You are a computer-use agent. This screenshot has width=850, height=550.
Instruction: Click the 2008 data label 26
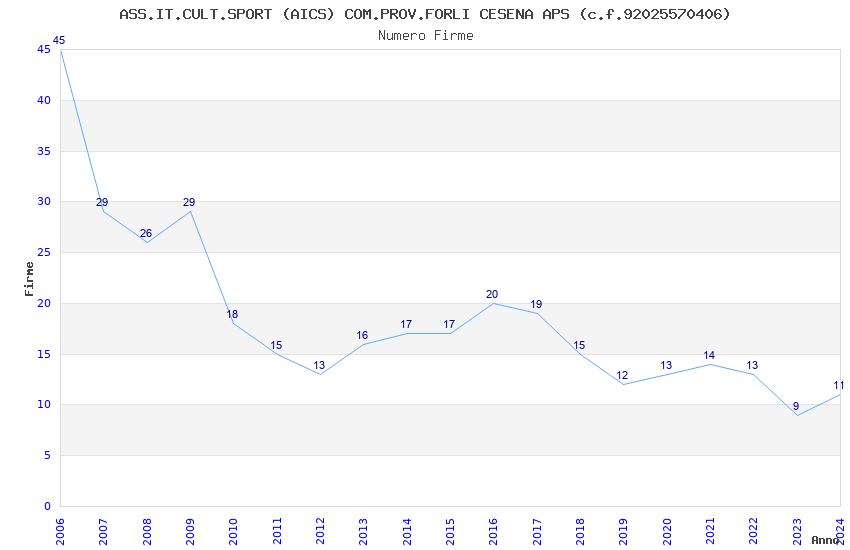click(x=146, y=234)
